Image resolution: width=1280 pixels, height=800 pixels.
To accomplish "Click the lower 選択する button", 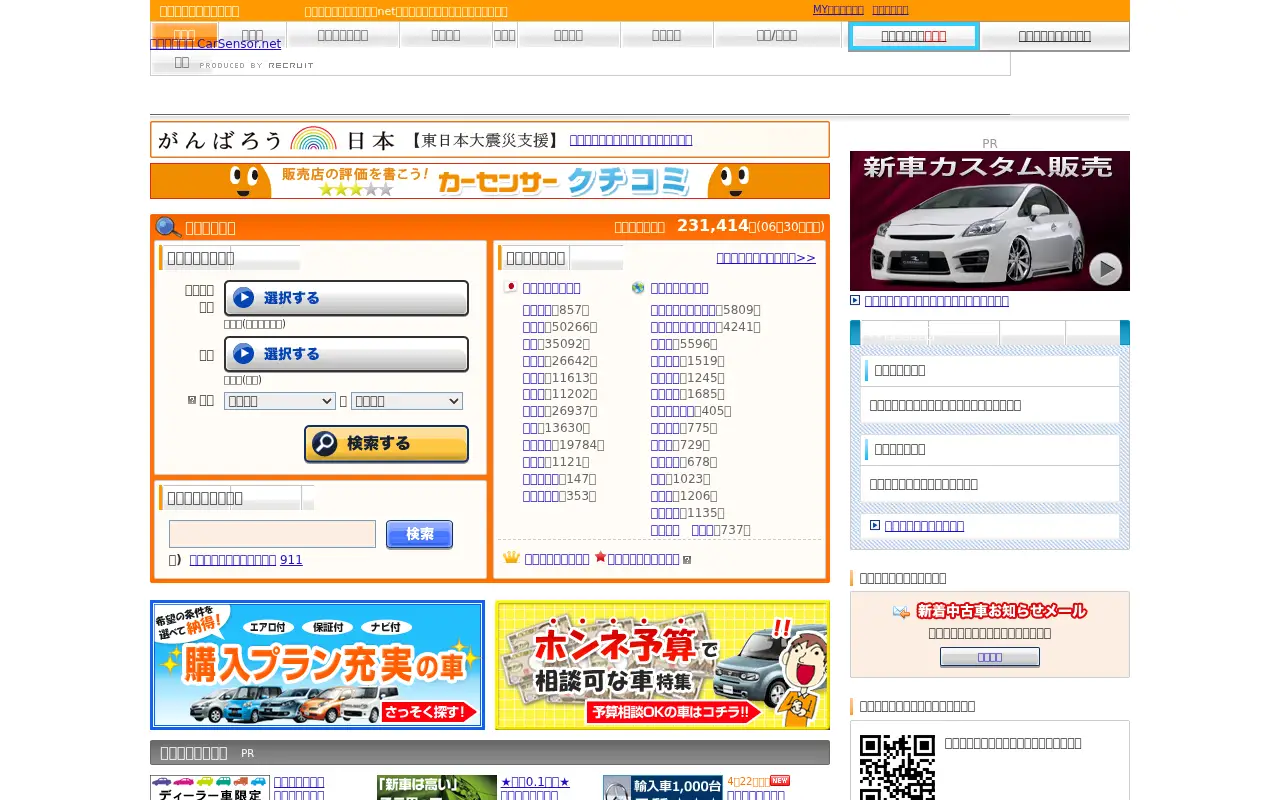I will pos(346,354).
